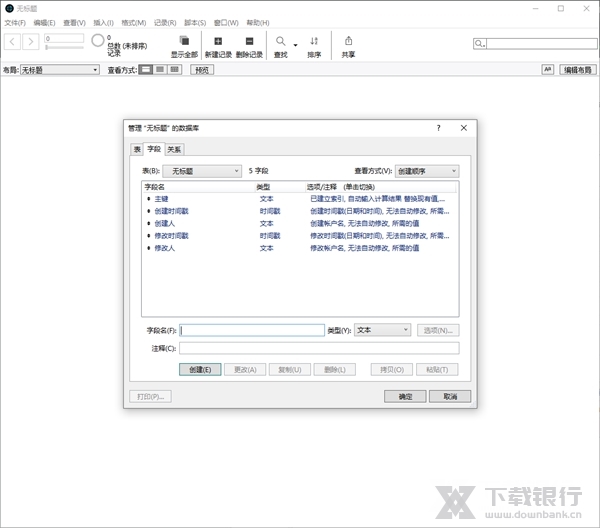Go to the next record arrow

point(31,41)
